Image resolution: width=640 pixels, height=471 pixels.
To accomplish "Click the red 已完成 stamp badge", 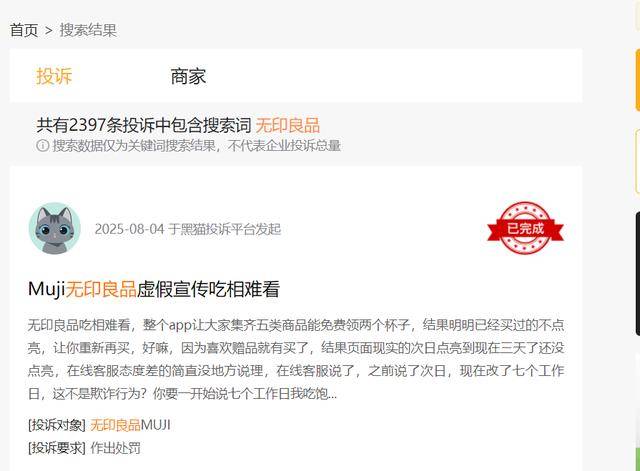I will [x=525, y=228].
